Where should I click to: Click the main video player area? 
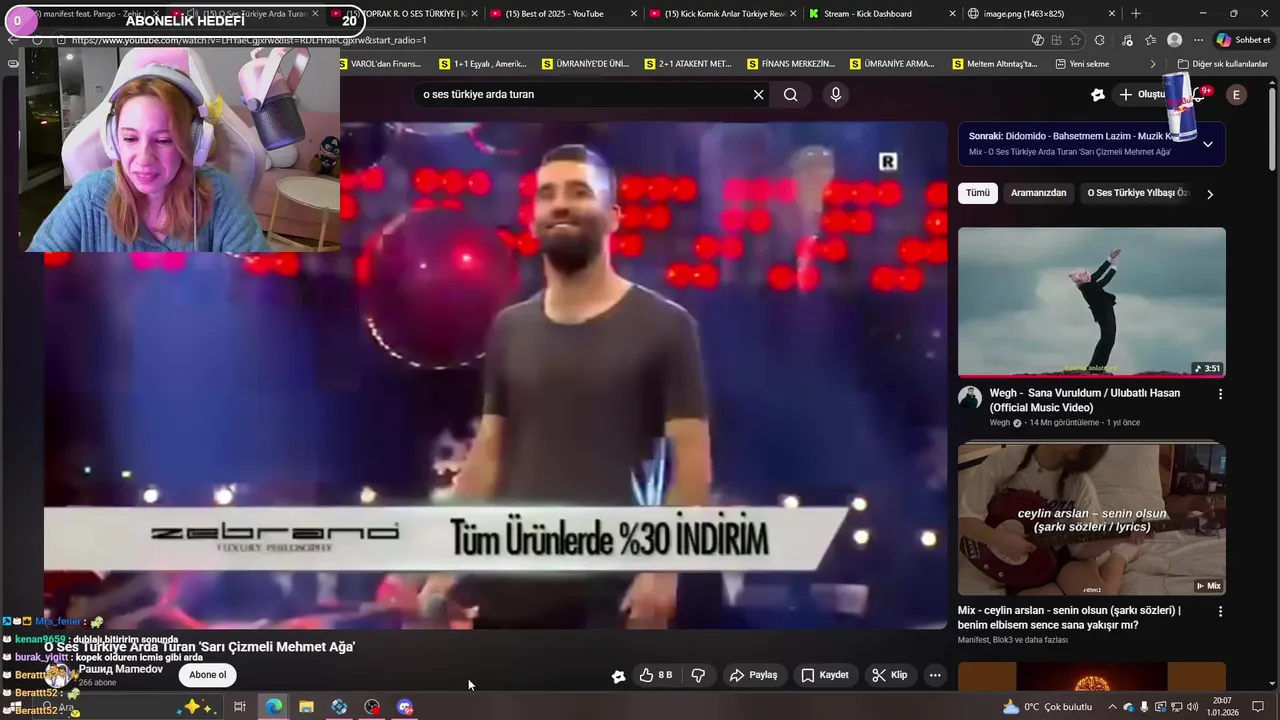(495, 375)
